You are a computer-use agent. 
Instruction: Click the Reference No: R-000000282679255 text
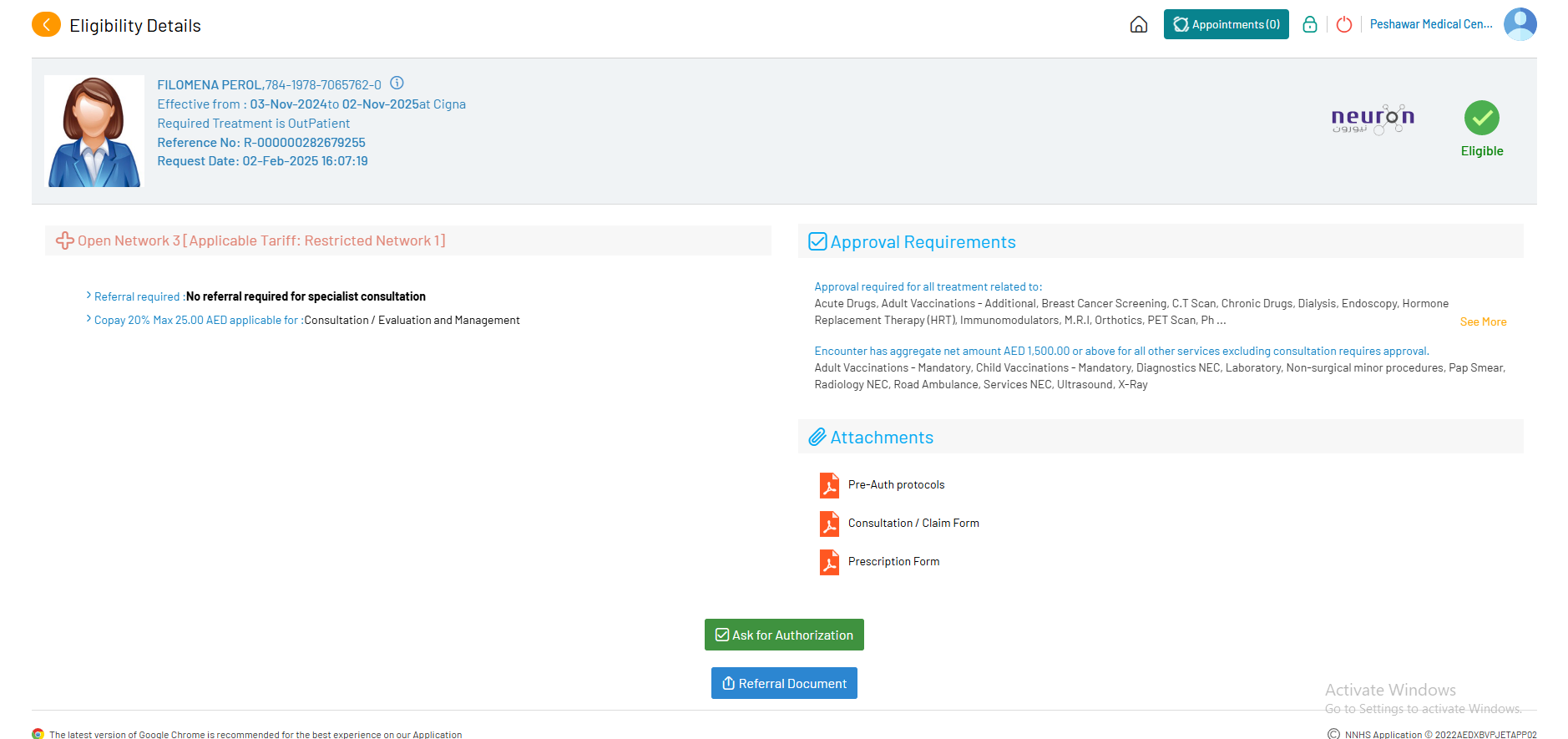tap(261, 142)
